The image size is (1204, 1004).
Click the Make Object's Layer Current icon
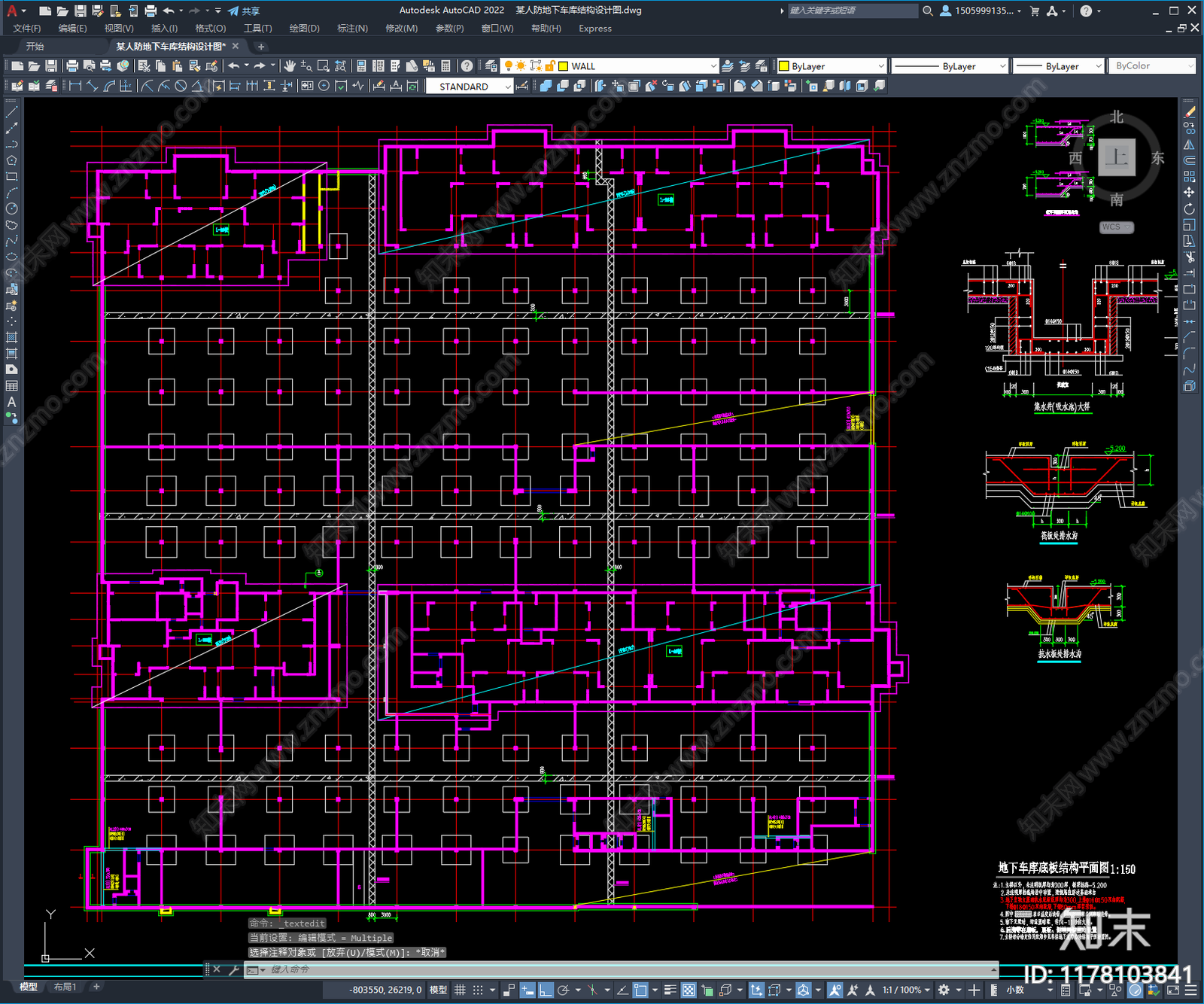coord(728,66)
